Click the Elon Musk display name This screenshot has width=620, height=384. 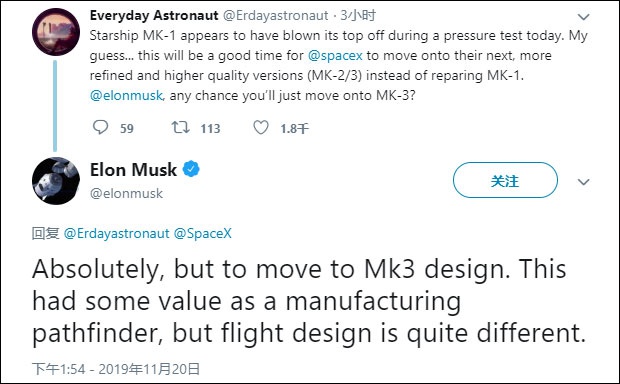click(133, 170)
